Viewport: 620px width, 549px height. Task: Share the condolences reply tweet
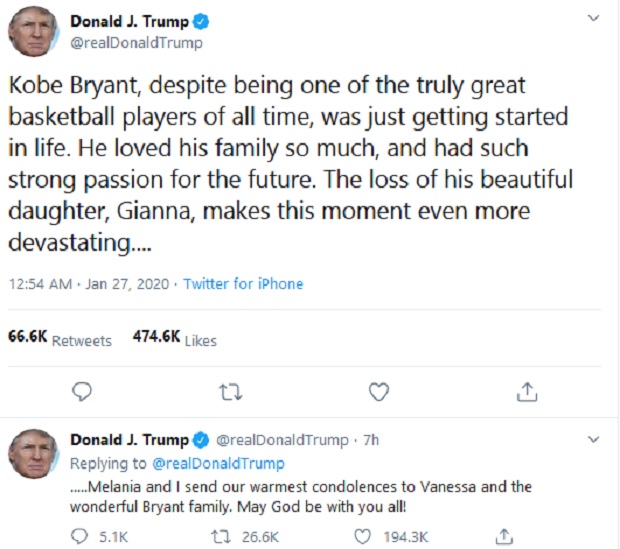pyautogui.click(x=505, y=536)
